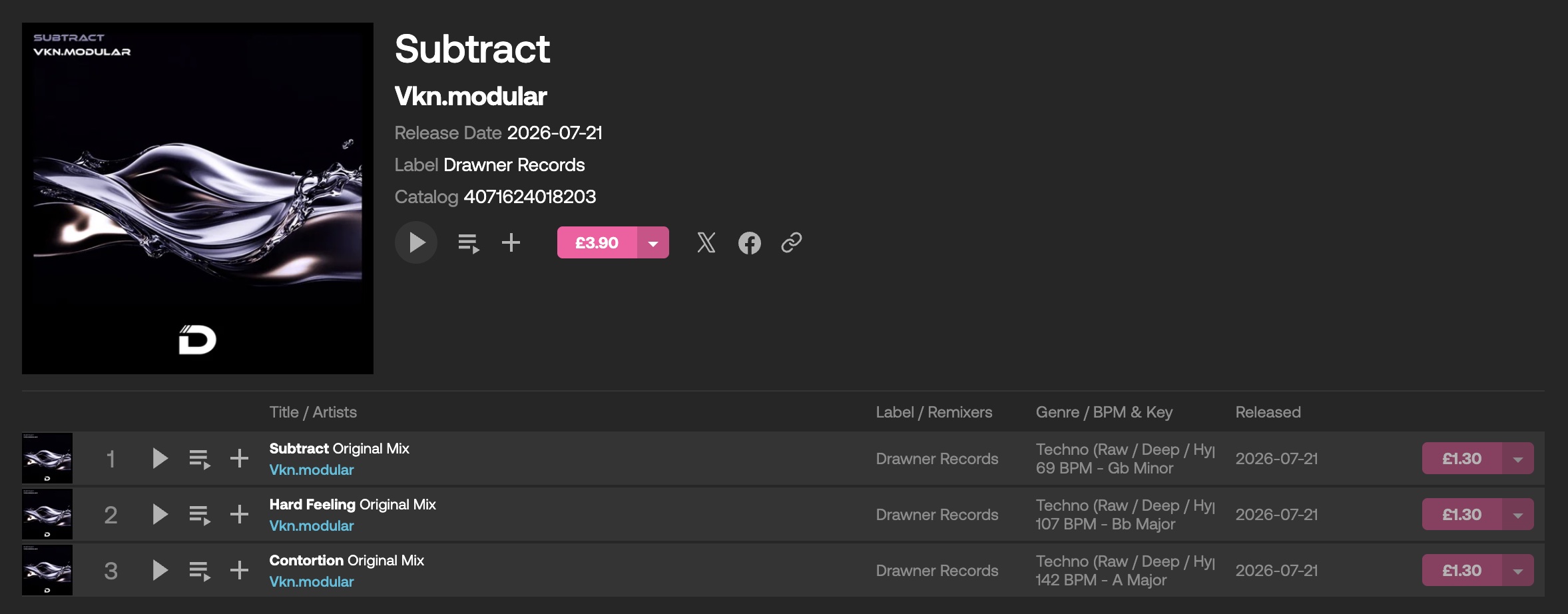The image size is (1568, 614).
Task: Click the header release date 2026-07-21
Action: pos(555,133)
